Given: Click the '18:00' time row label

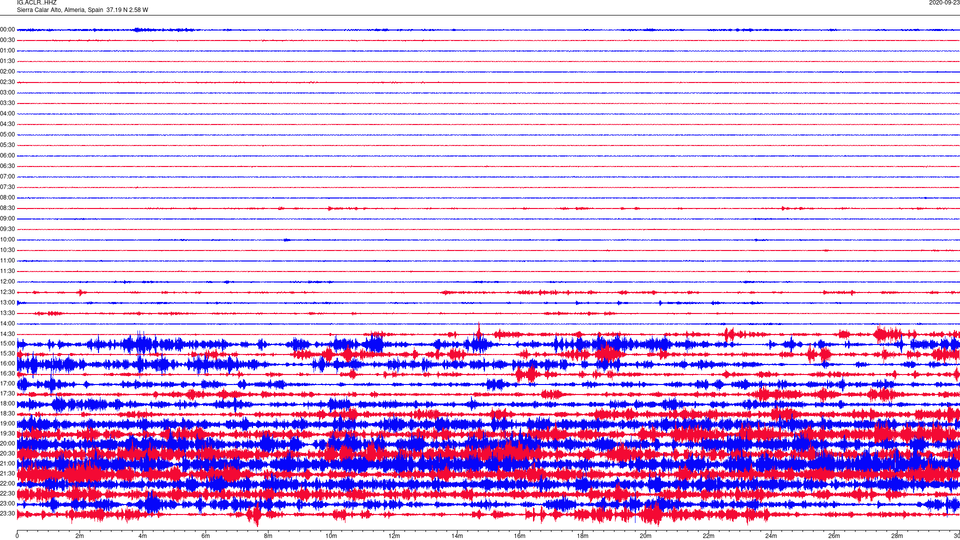Looking at the screenshot, I should tap(7, 404).
